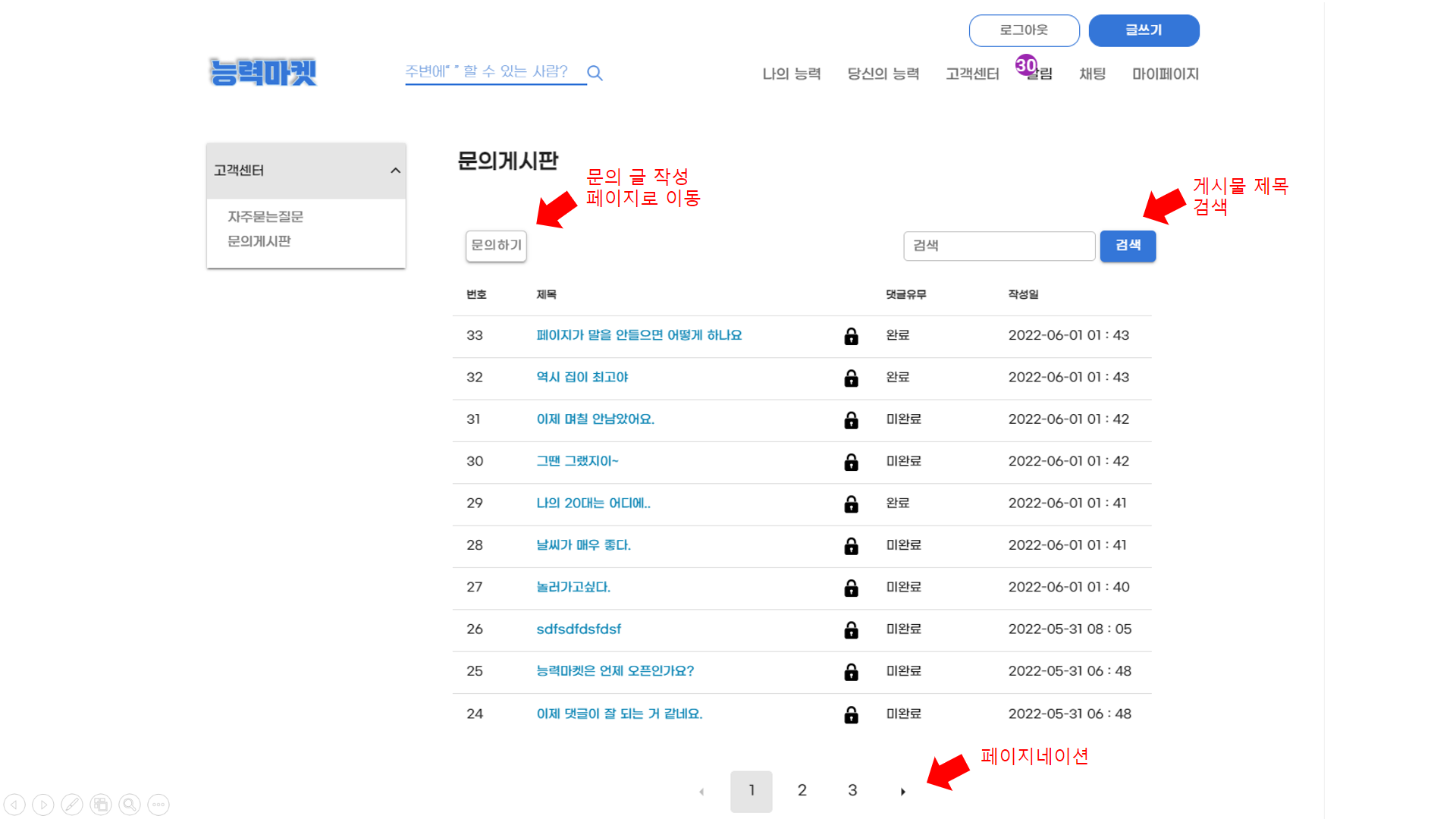
Task: Click lock icon on post 24
Action: click(851, 714)
